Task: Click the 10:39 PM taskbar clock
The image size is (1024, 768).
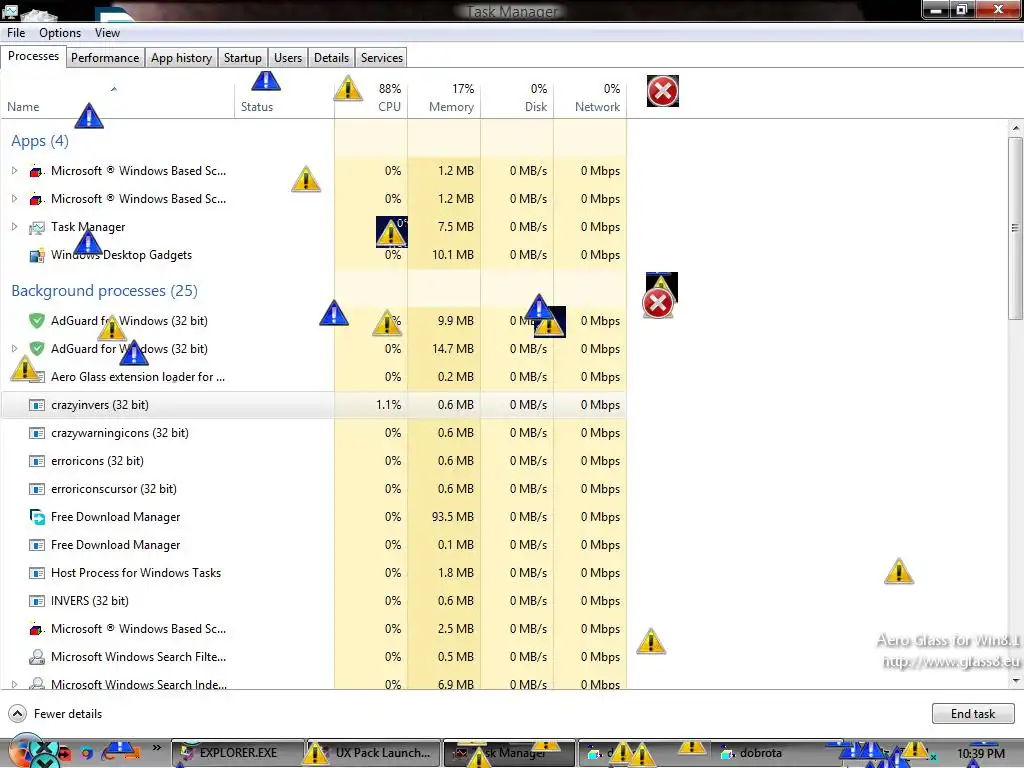Action: coord(981,754)
